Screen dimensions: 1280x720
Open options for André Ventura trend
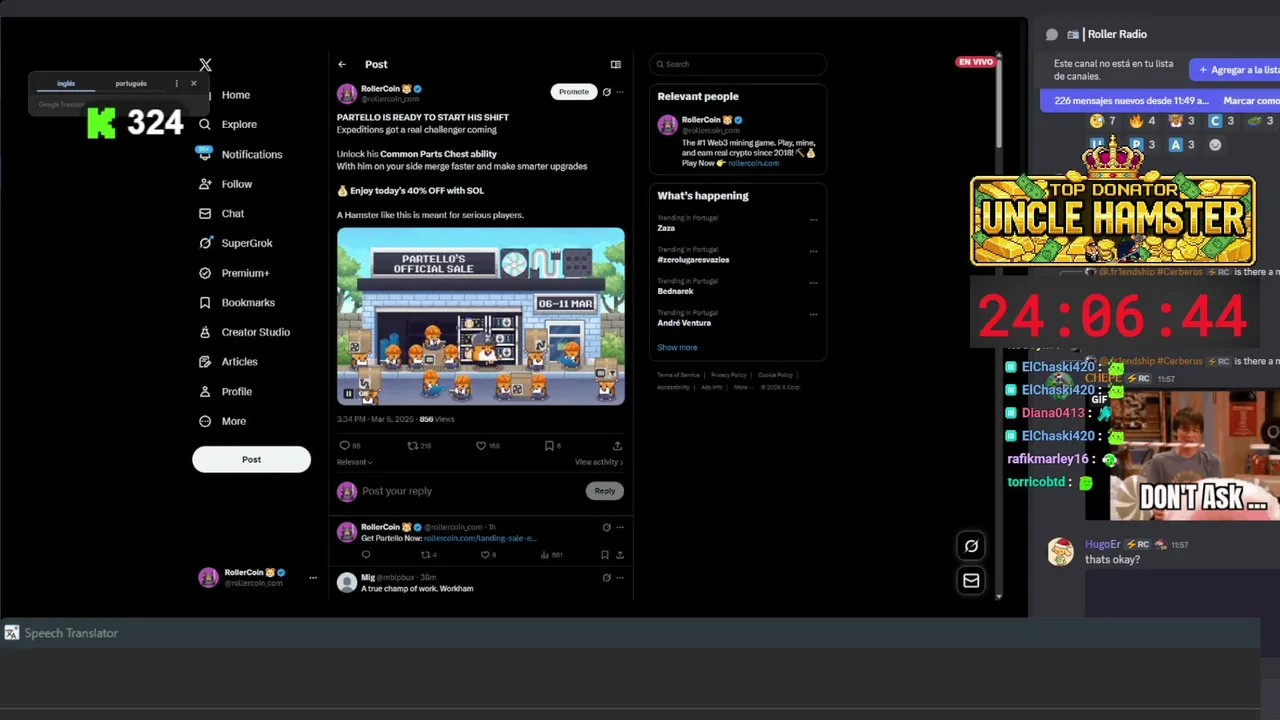(x=813, y=314)
